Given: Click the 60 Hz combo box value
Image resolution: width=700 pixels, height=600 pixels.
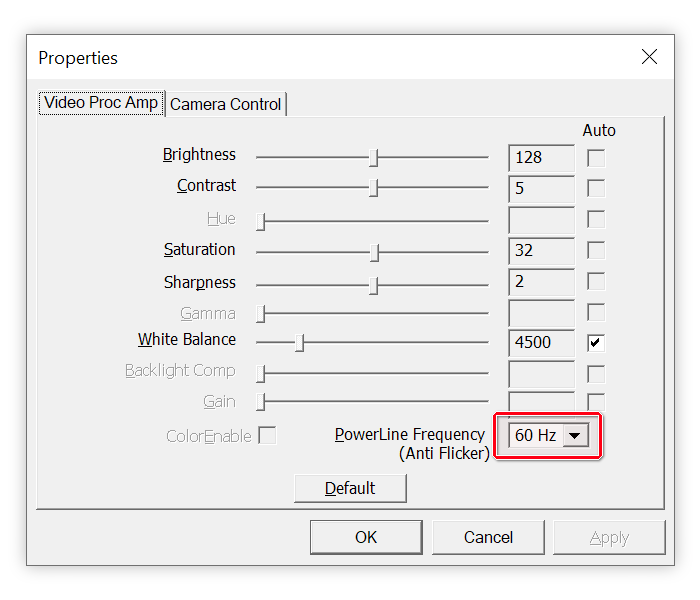Looking at the screenshot, I should 535,436.
